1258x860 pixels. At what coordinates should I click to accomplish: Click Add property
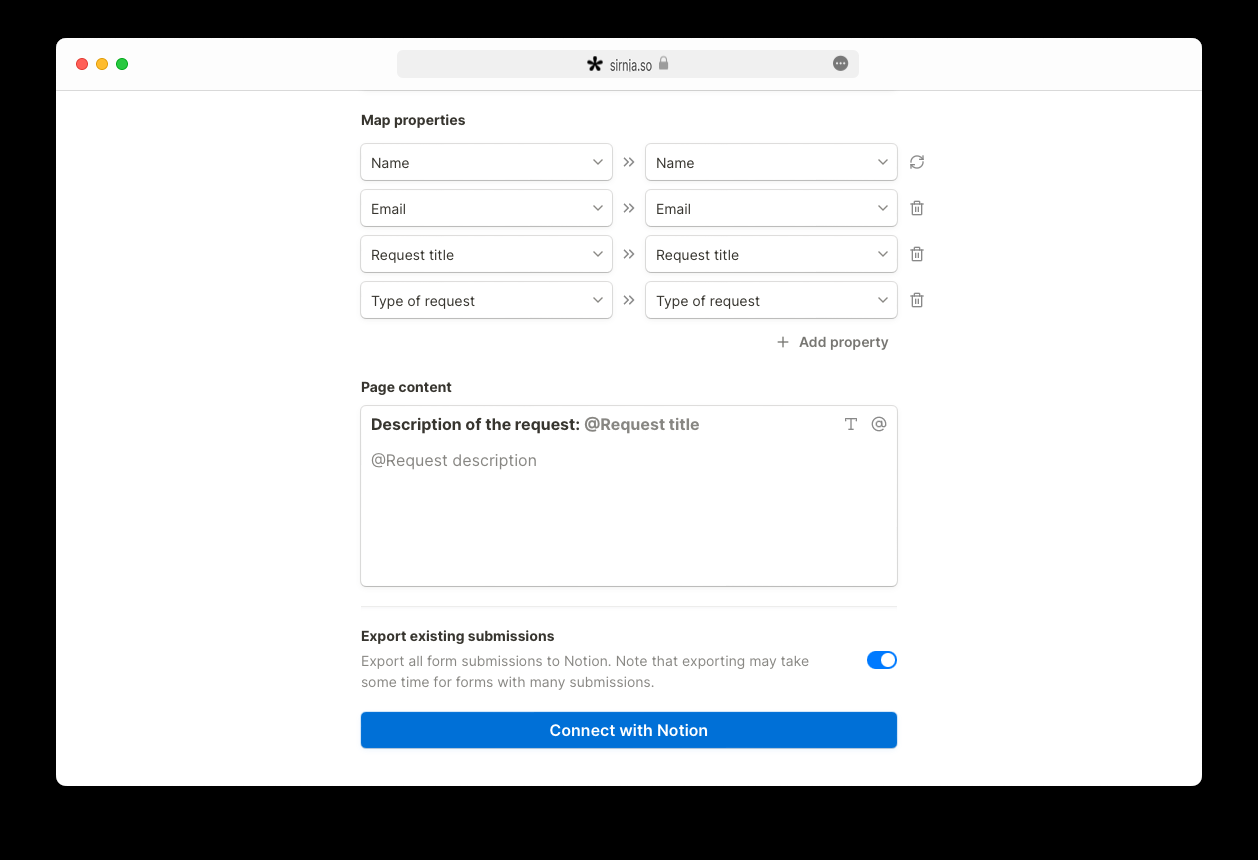tap(833, 342)
